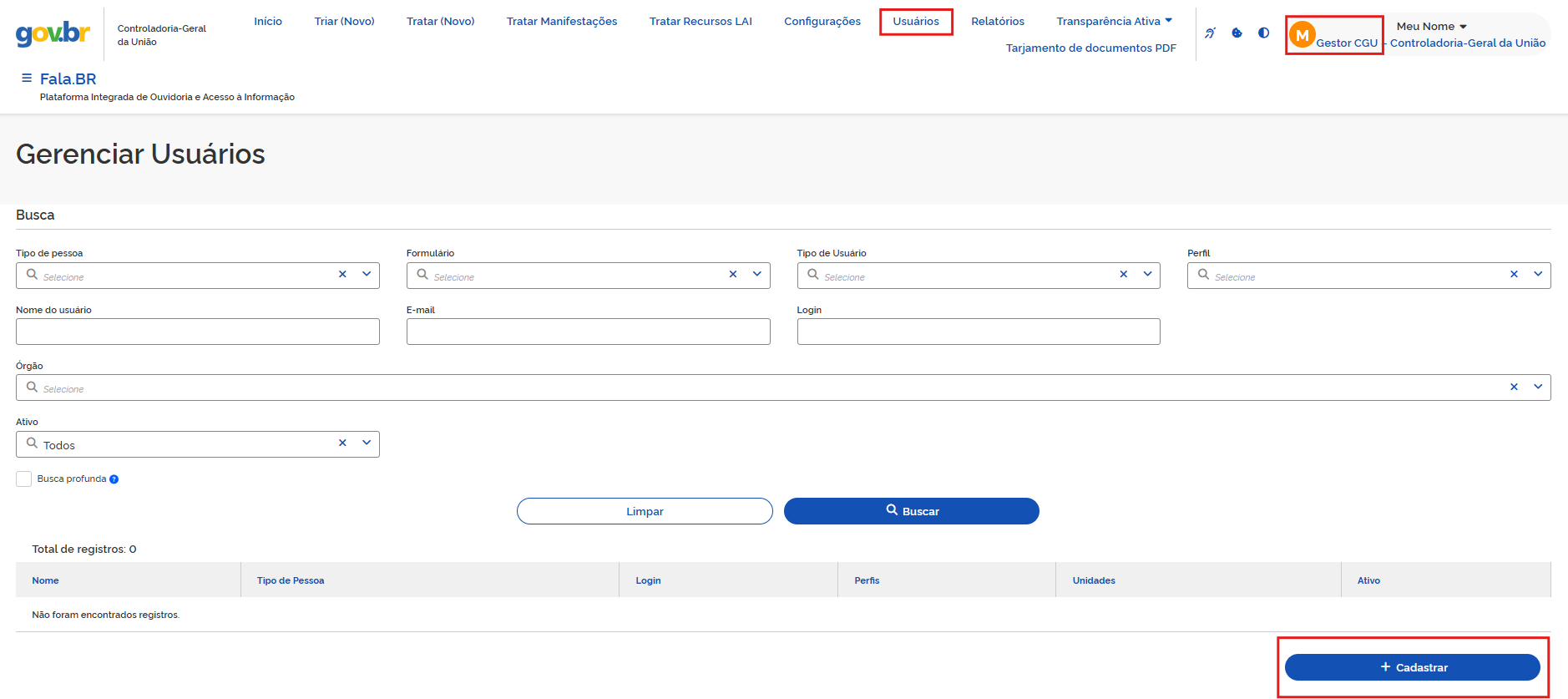Click the Busca profunda help icon
Viewport: 1568px width, 699px height.
click(x=114, y=479)
